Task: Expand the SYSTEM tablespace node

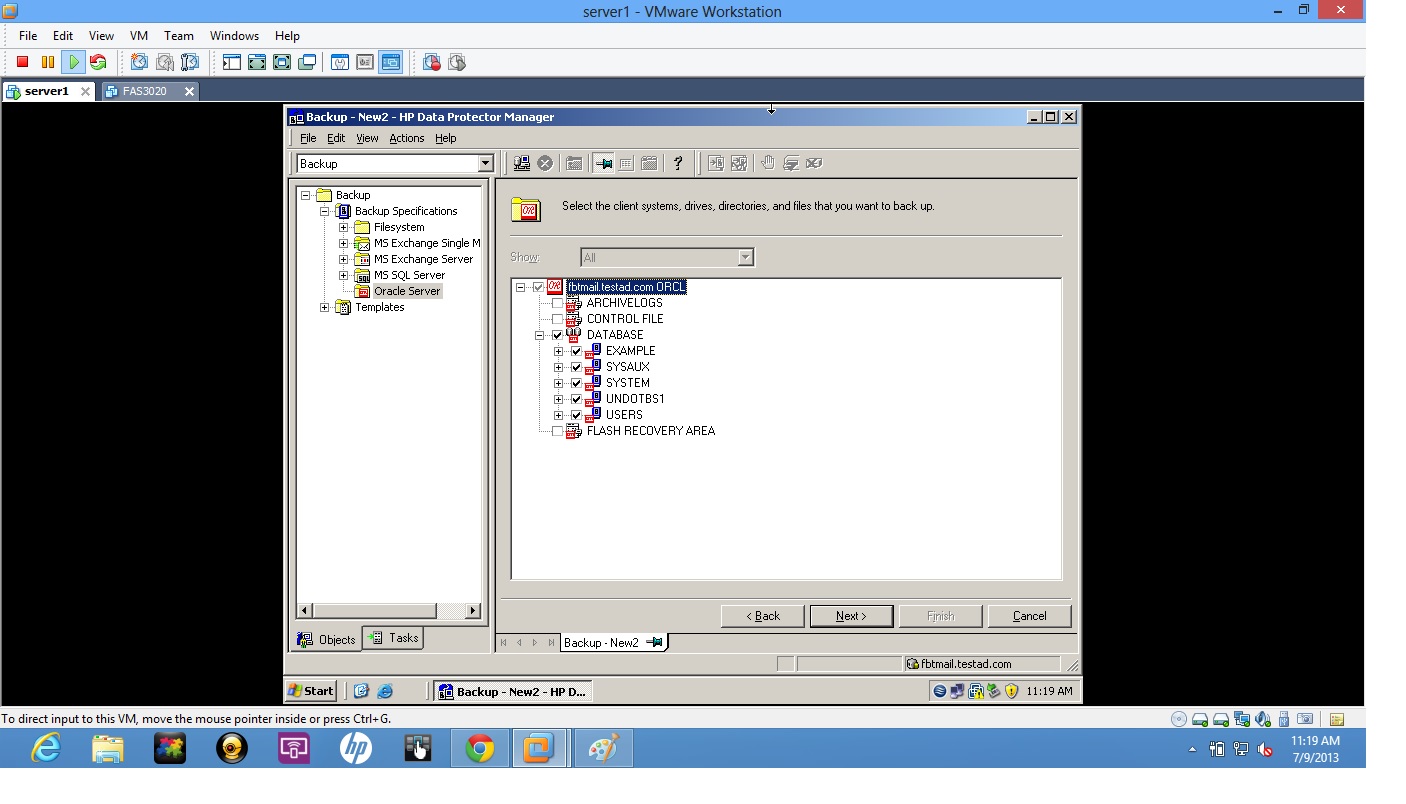Action: click(x=558, y=382)
